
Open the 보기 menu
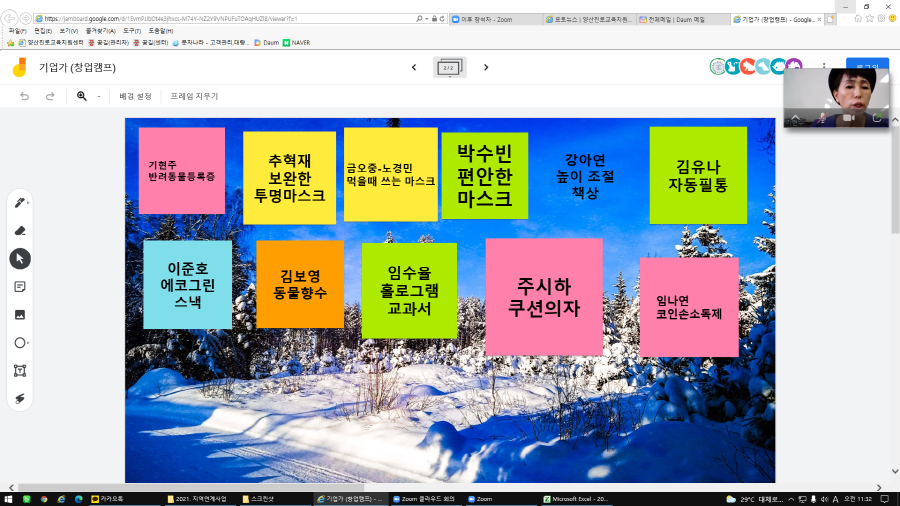click(68, 31)
